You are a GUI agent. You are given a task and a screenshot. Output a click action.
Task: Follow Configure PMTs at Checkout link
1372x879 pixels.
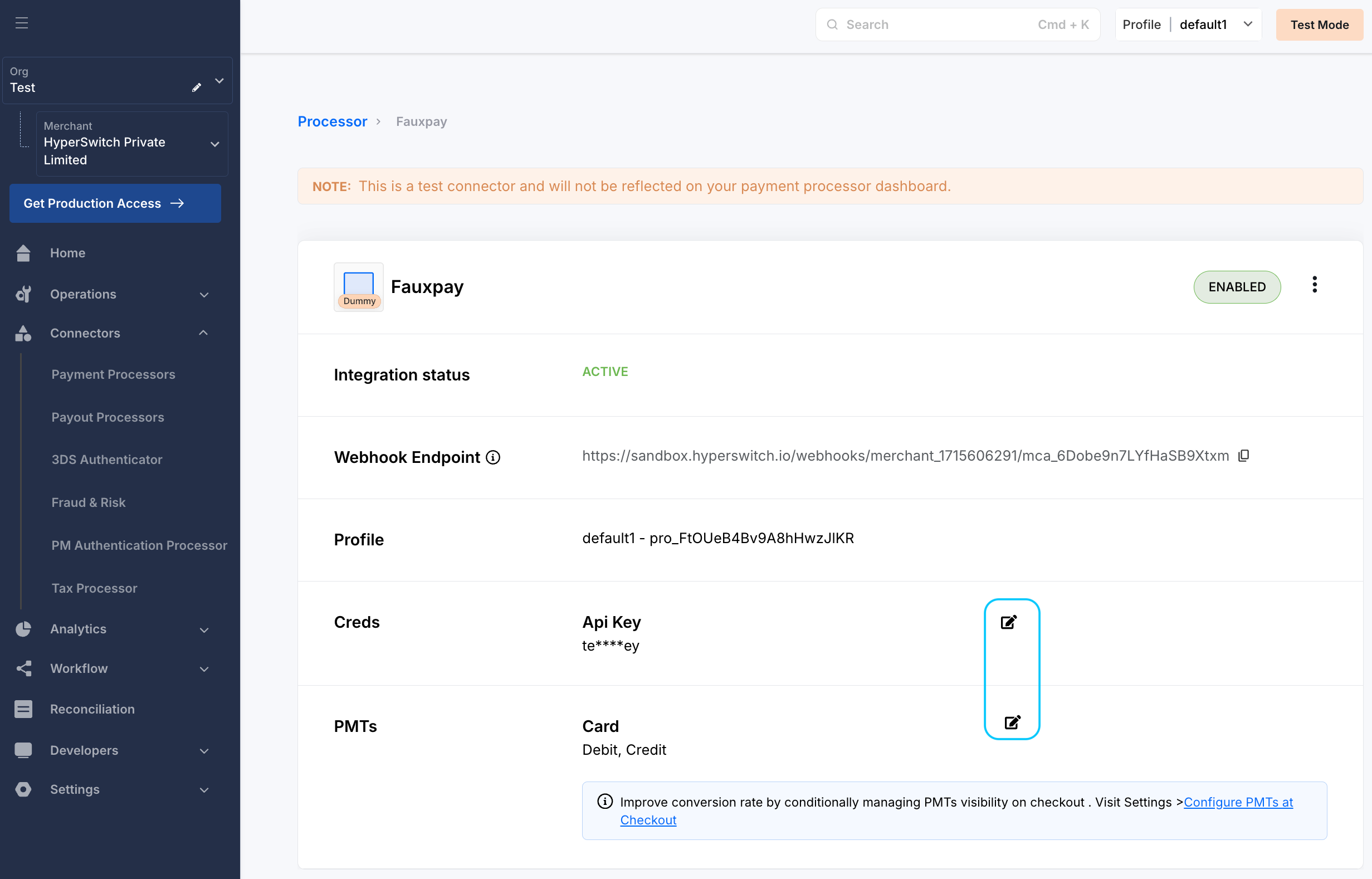coord(1238,802)
